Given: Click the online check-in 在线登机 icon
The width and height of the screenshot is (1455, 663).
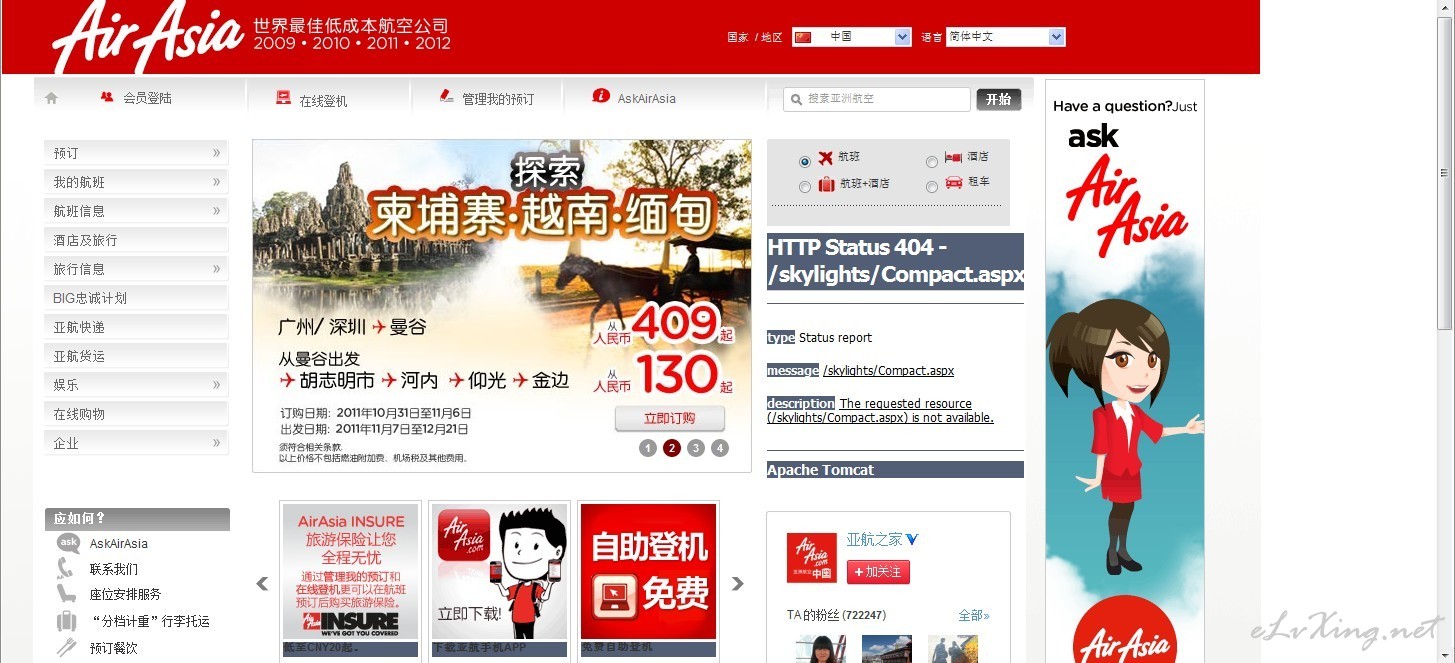Looking at the screenshot, I should [284, 98].
